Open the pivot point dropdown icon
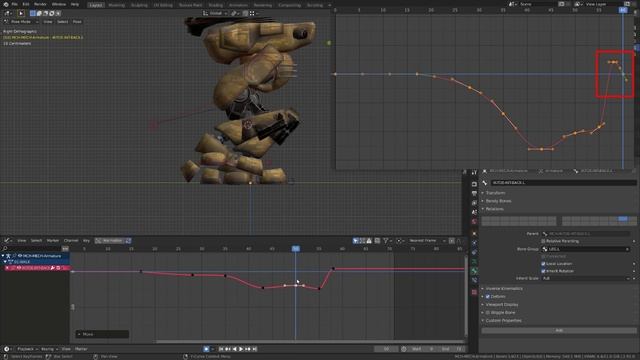 point(235,13)
